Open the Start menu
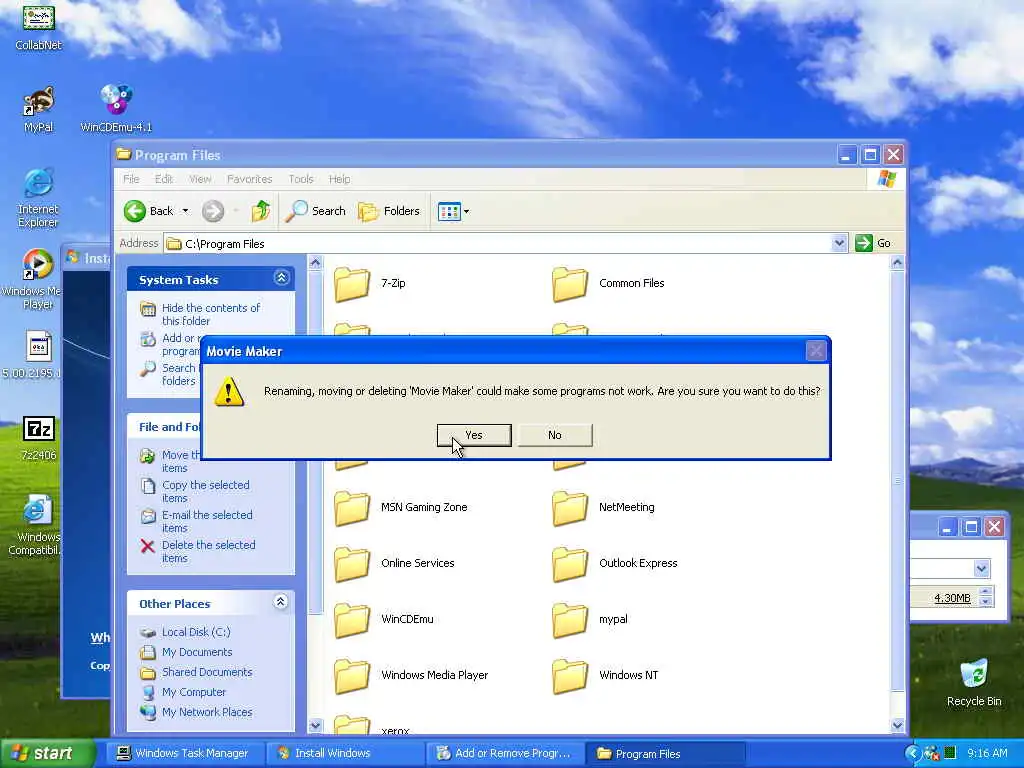The image size is (1024, 768). tap(47, 753)
